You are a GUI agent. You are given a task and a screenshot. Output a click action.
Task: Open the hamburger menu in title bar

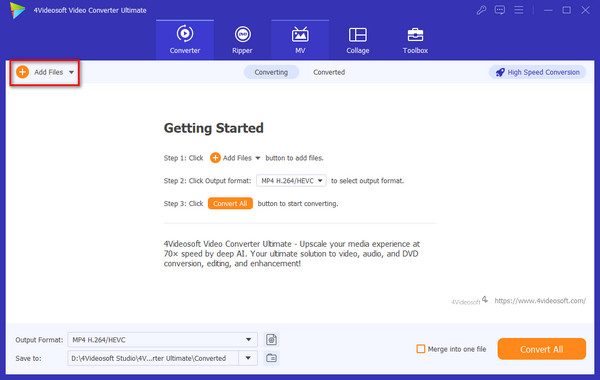[518, 10]
